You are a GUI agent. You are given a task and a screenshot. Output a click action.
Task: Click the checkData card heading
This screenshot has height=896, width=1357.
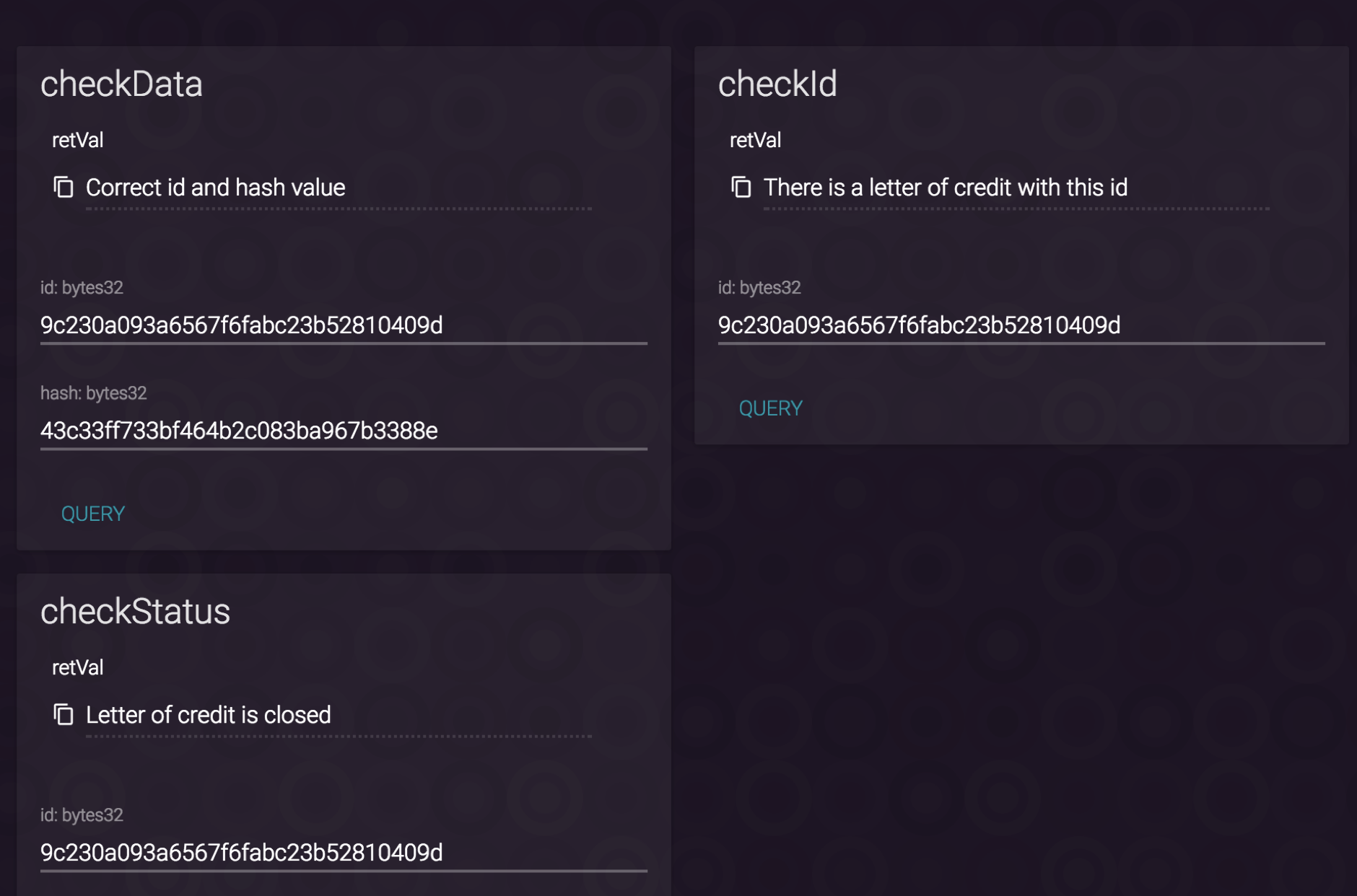(121, 84)
